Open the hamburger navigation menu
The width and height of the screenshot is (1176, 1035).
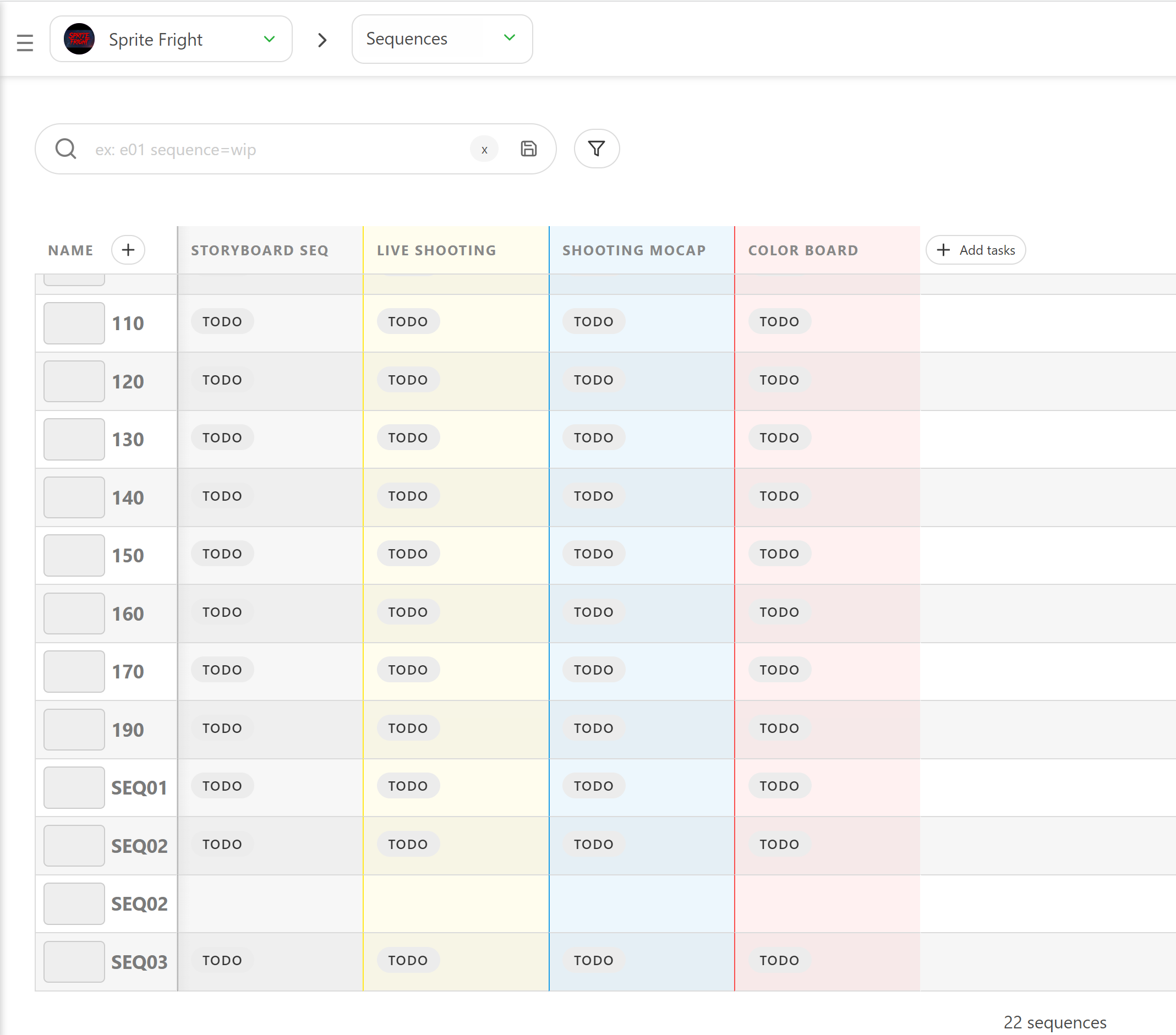pos(25,41)
